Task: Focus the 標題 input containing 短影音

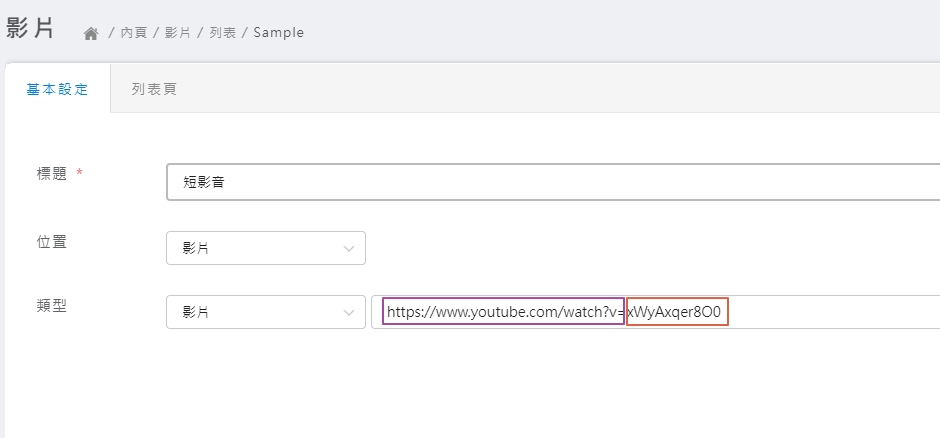Action: tap(550, 182)
